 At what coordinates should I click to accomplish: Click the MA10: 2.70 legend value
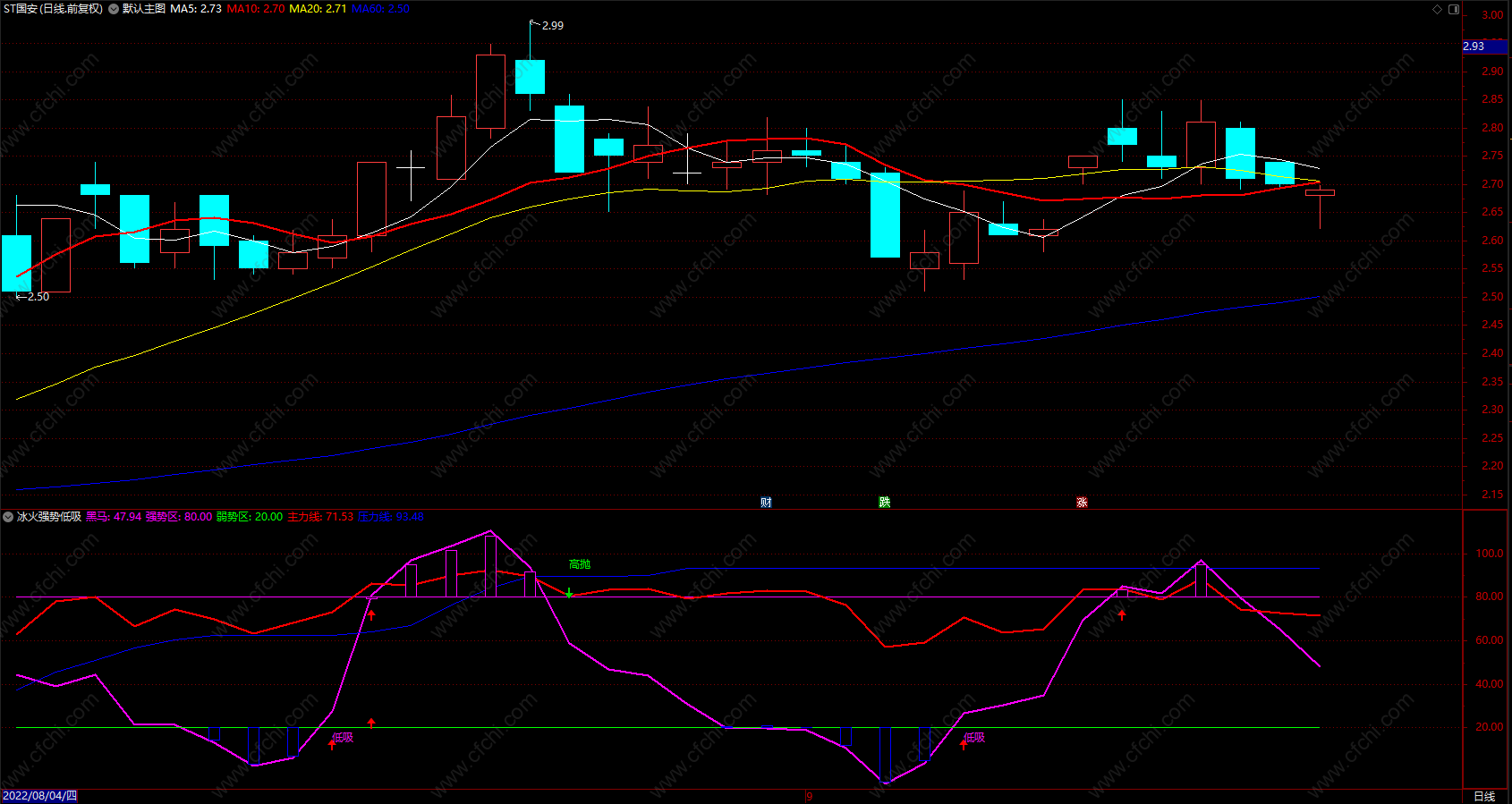256,9
